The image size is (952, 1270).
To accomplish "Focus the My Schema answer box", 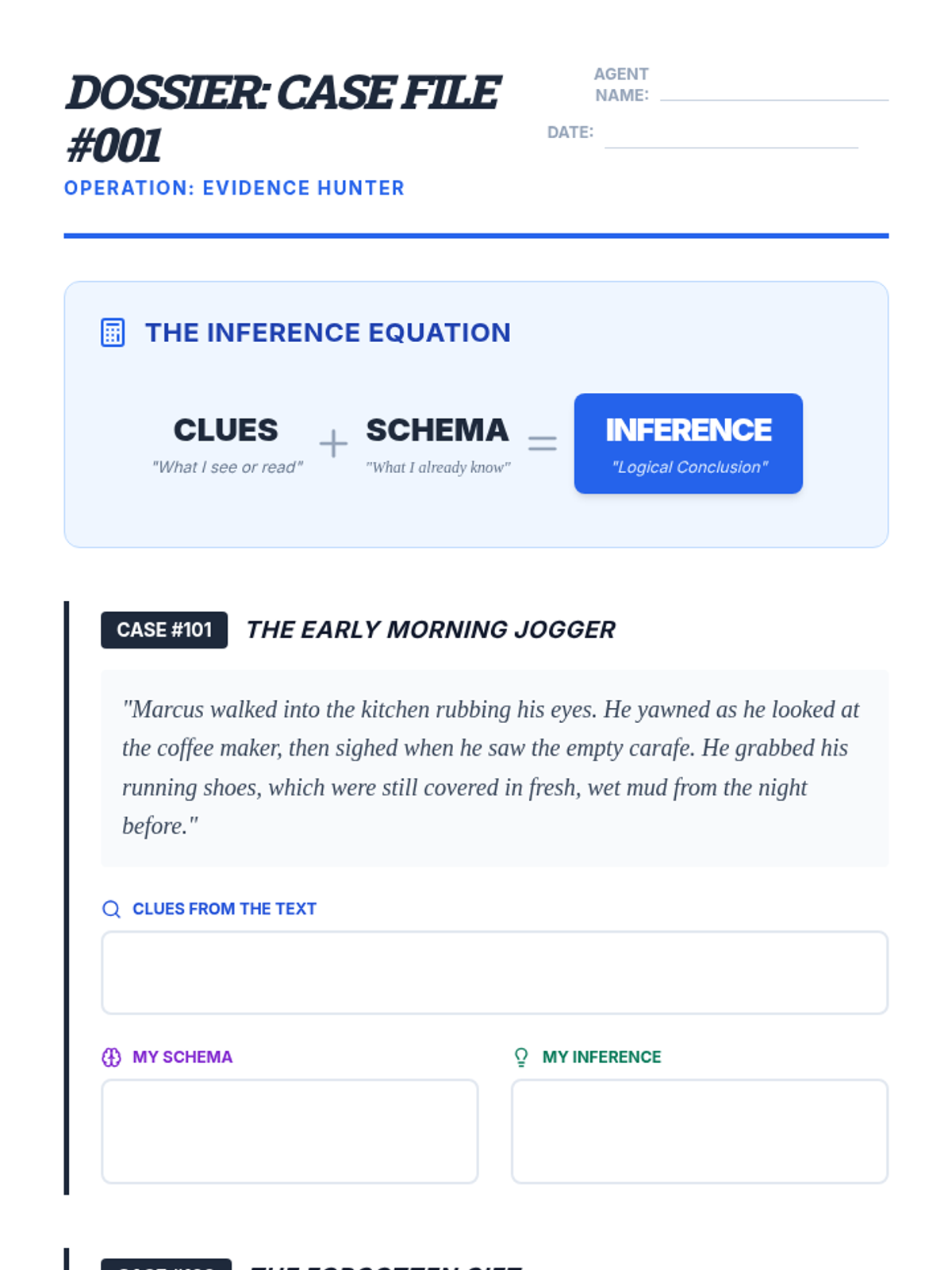I will tap(290, 1131).
